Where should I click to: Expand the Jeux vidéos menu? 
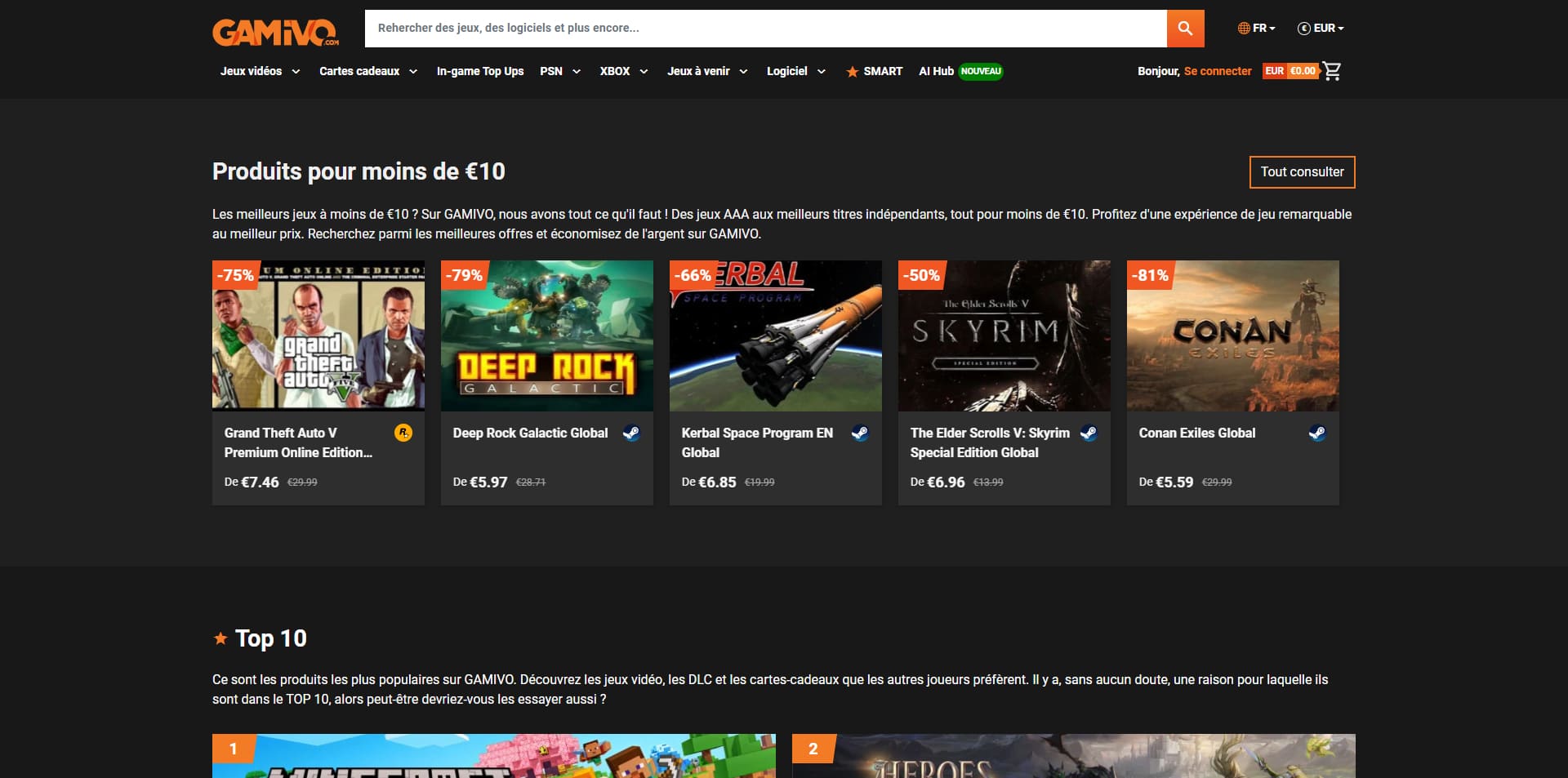[x=260, y=71]
